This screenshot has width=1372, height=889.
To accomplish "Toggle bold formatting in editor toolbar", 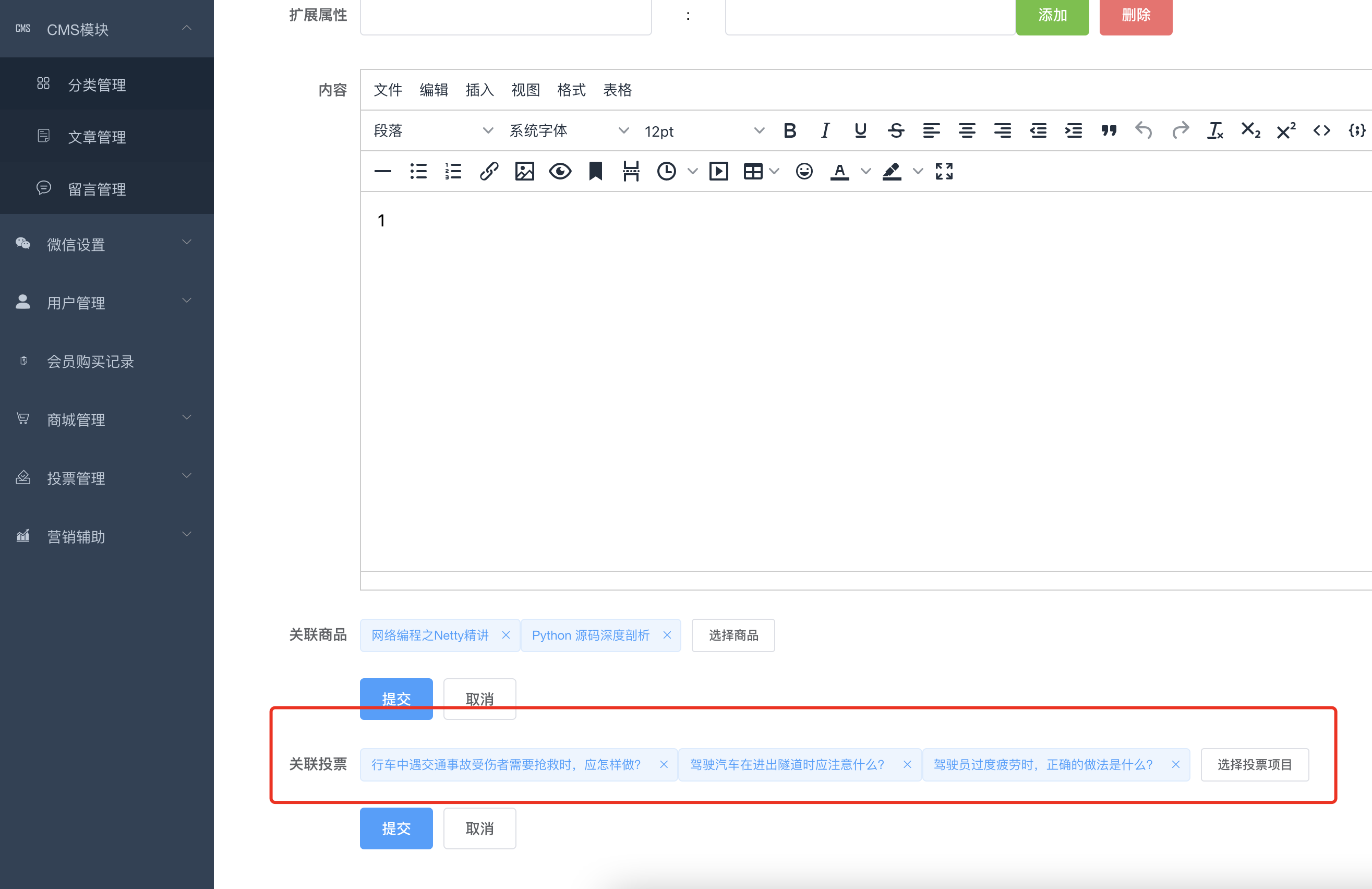I will (x=790, y=131).
